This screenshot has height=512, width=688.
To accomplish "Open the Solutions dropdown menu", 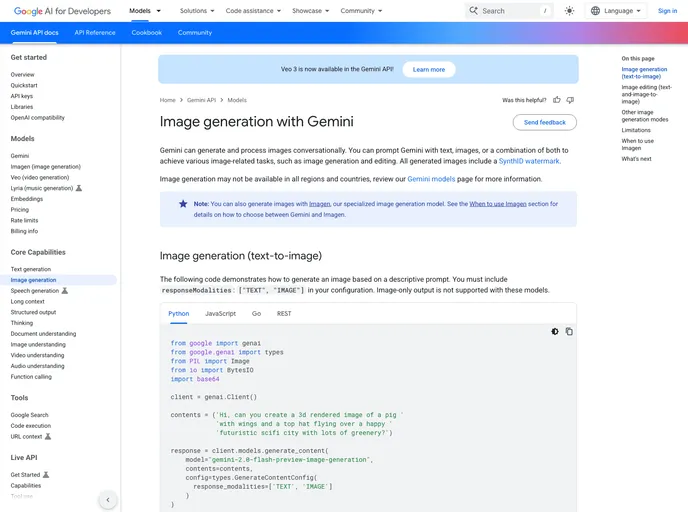I will click(197, 11).
